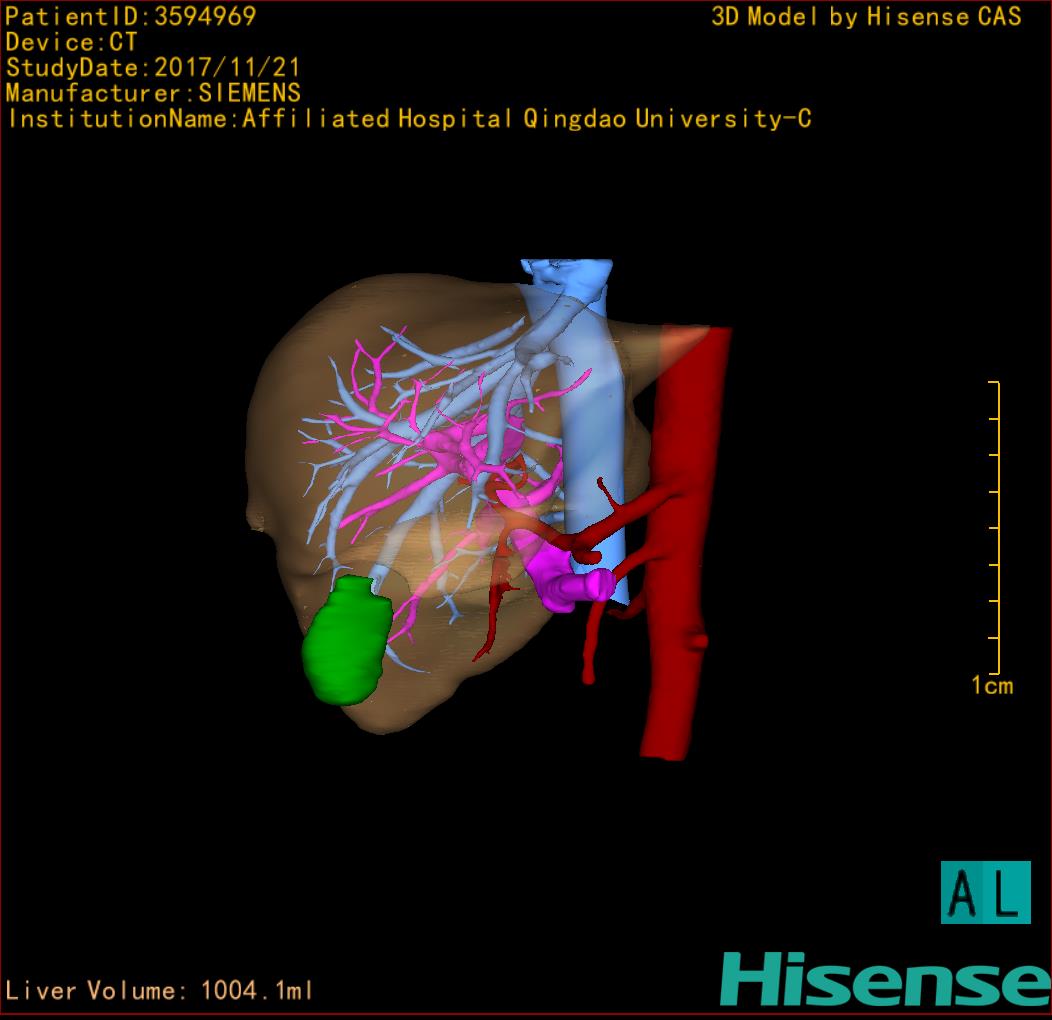Click the green gallbladder model
This screenshot has width=1052, height=1020.
pyautogui.click(x=346, y=640)
